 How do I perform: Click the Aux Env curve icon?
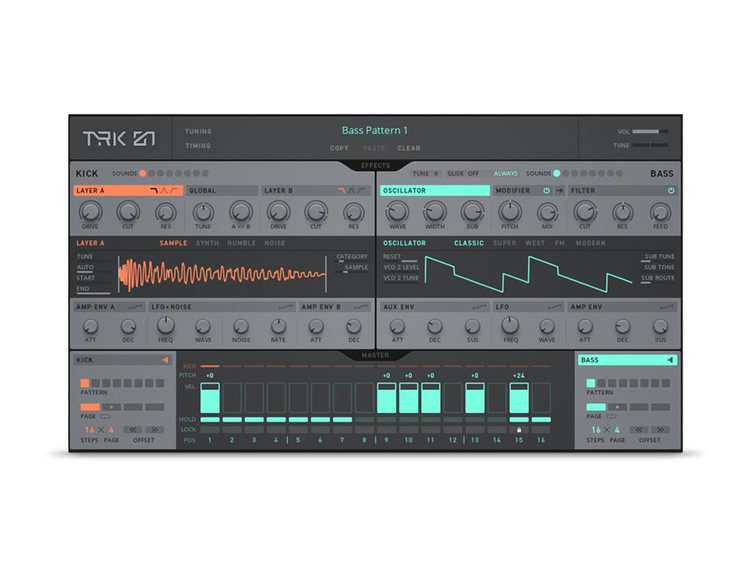[480, 307]
